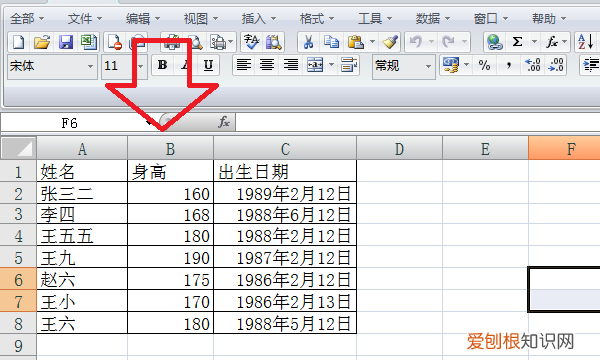Expand the currency format options arrow

point(466,65)
